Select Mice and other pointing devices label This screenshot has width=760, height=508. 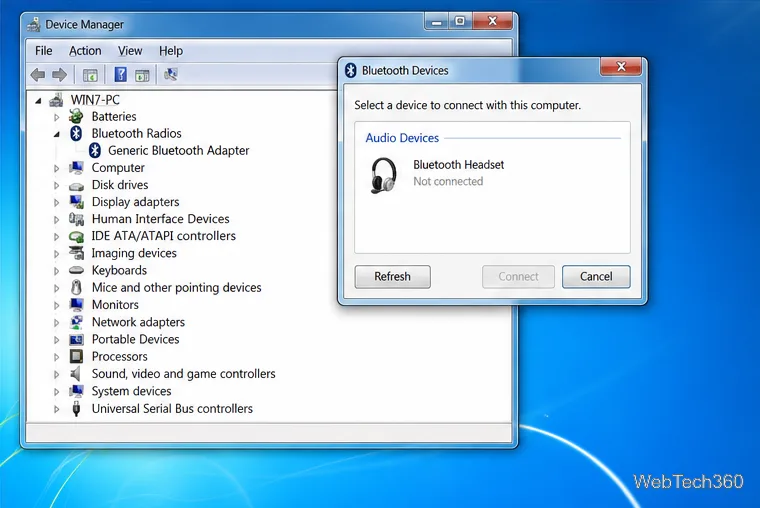pos(176,288)
